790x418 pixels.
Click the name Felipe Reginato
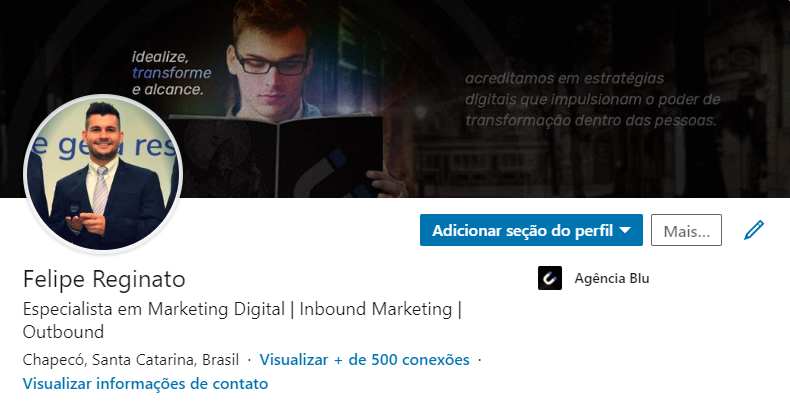tap(104, 279)
